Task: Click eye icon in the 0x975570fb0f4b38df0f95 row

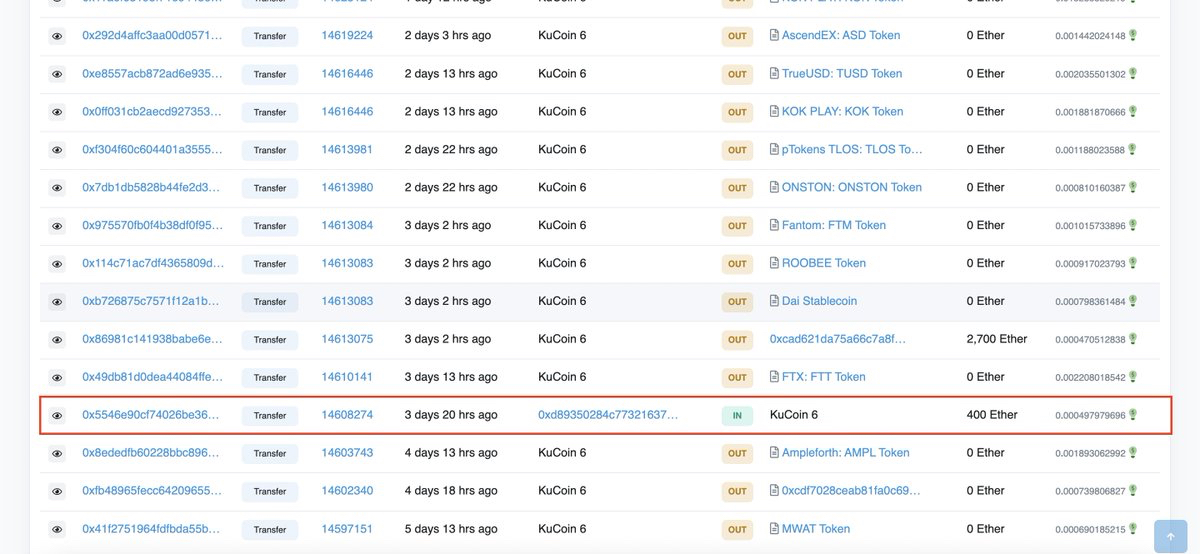Action: [x=57, y=226]
